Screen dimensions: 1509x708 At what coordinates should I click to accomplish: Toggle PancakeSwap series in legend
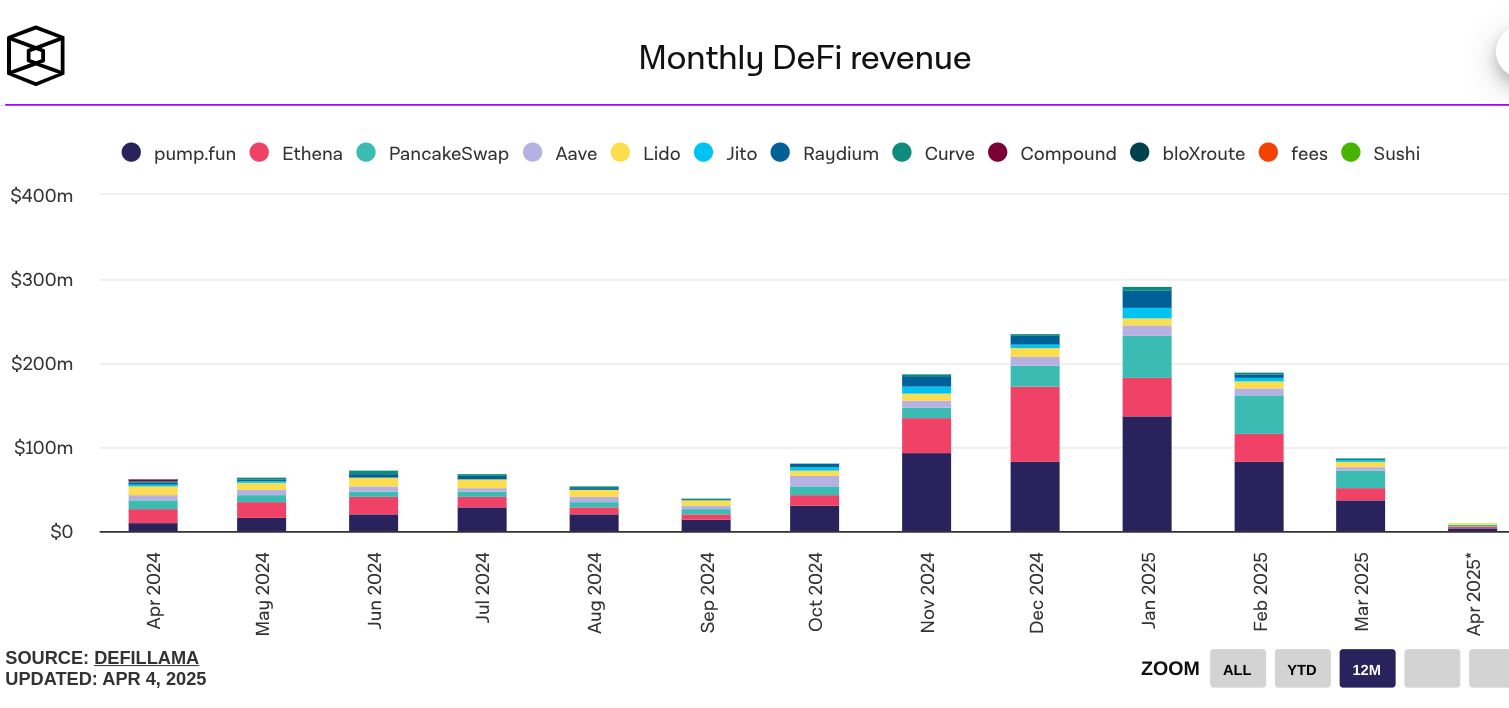pos(432,153)
